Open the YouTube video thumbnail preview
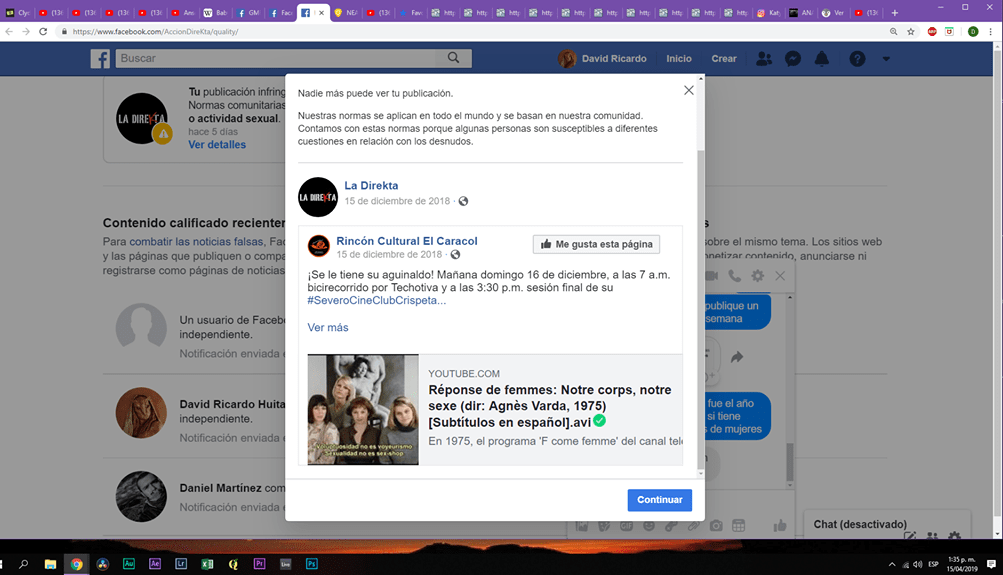The image size is (1003, 575). 363,409
